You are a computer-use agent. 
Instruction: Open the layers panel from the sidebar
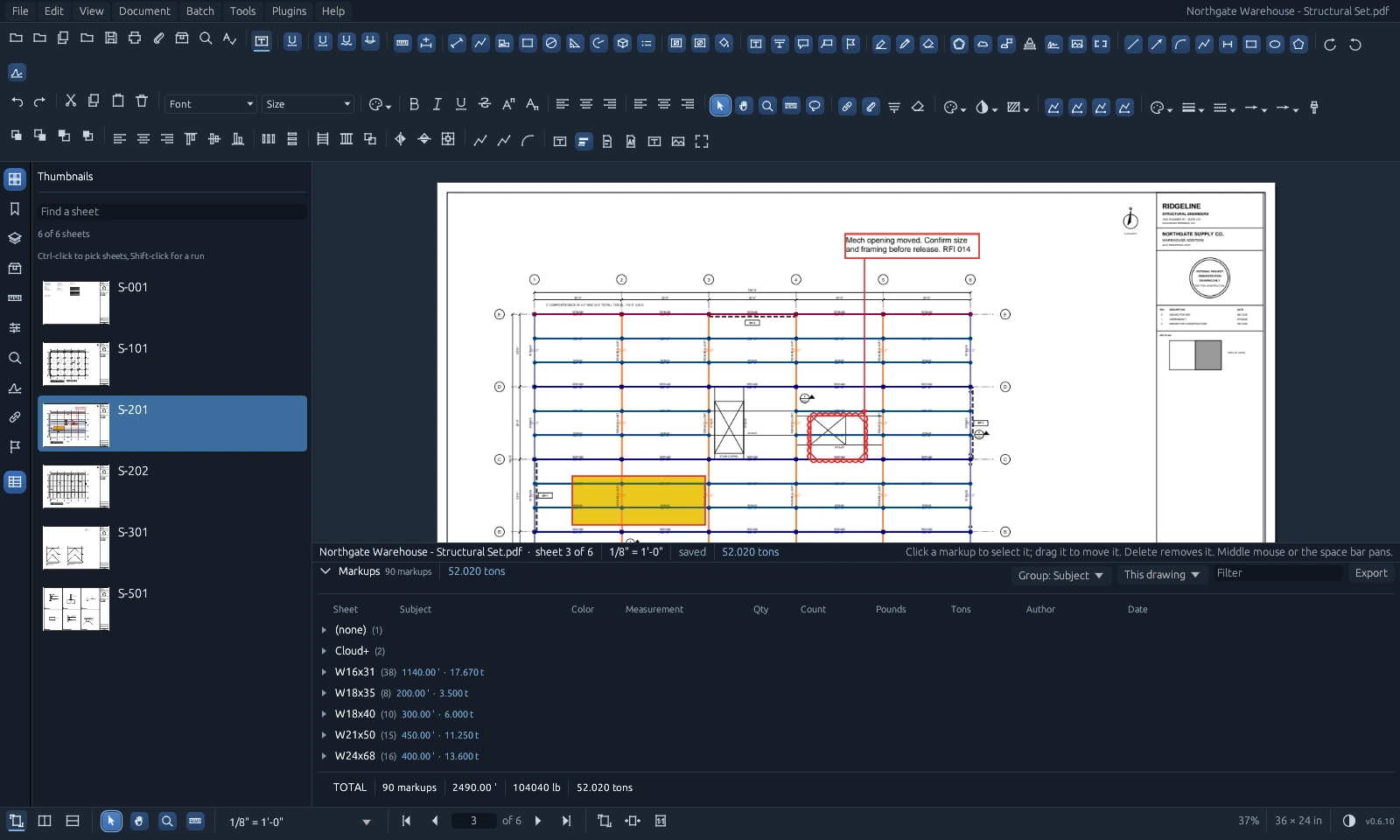[x=15, y=238]
